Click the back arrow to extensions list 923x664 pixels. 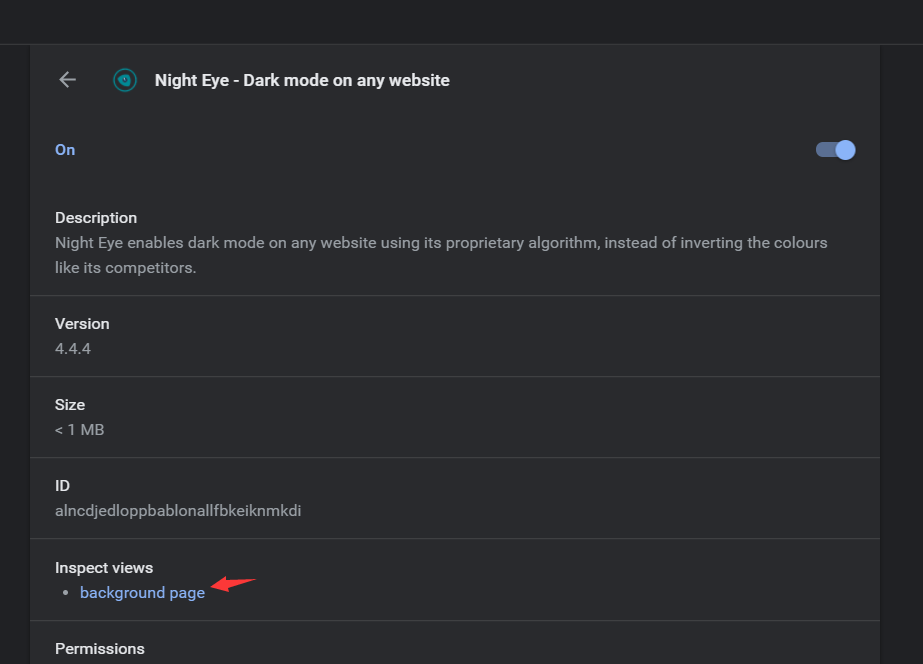tap(68, 80)
